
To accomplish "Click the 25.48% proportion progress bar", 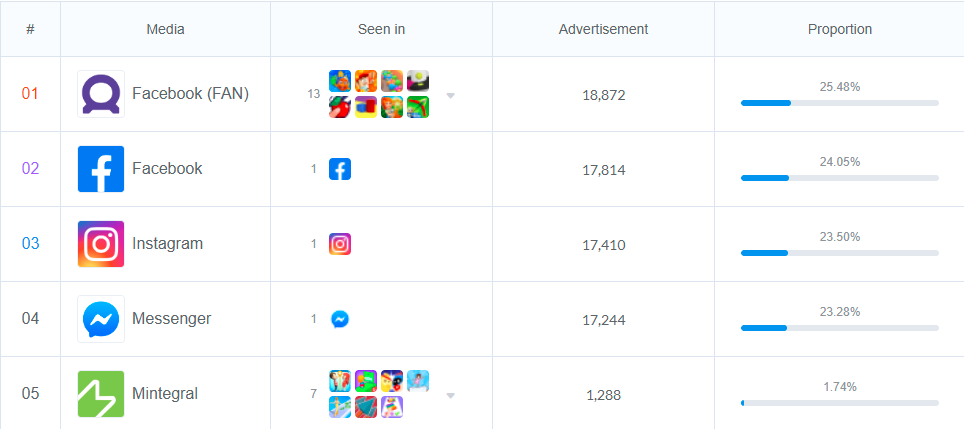I will pyautogui.click(x=839, y=103).
